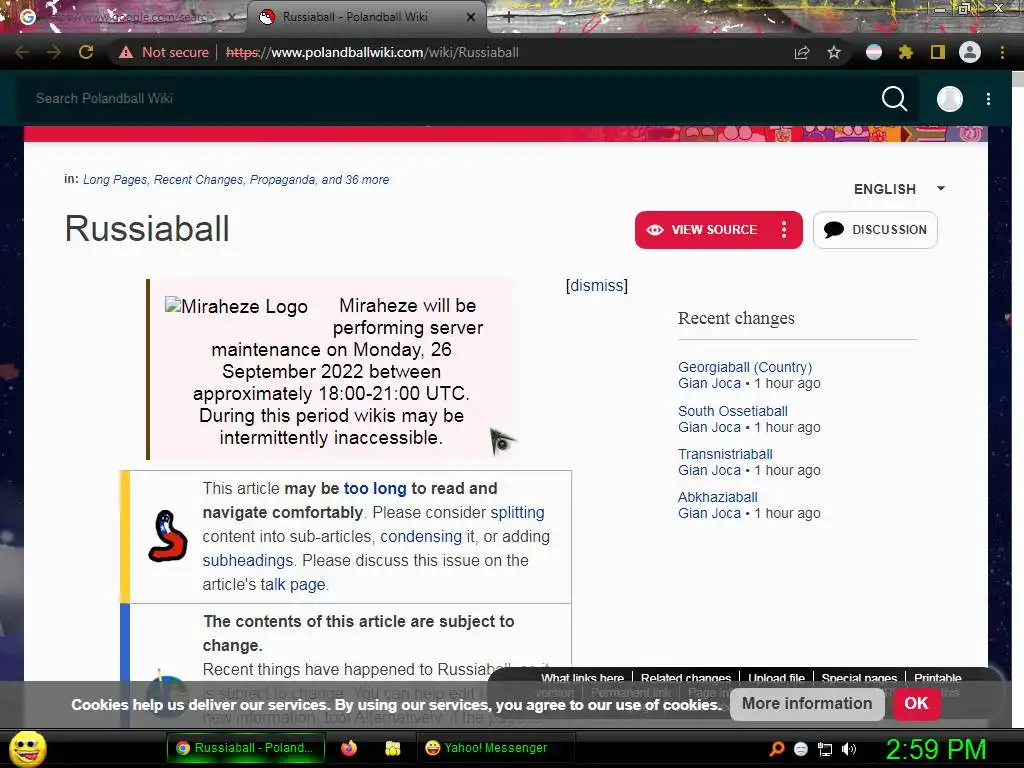Open the Discussion page button
The height and width of the screenshot is (768, 1024).
coord(875,230)
